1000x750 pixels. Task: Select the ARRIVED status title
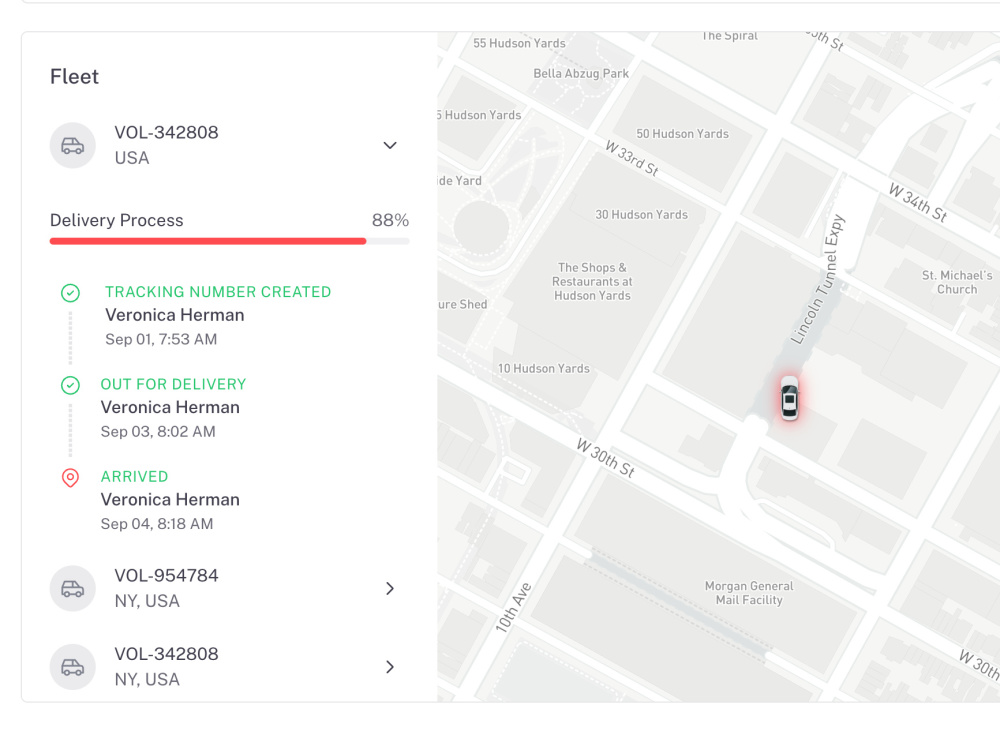click(135, 476)
